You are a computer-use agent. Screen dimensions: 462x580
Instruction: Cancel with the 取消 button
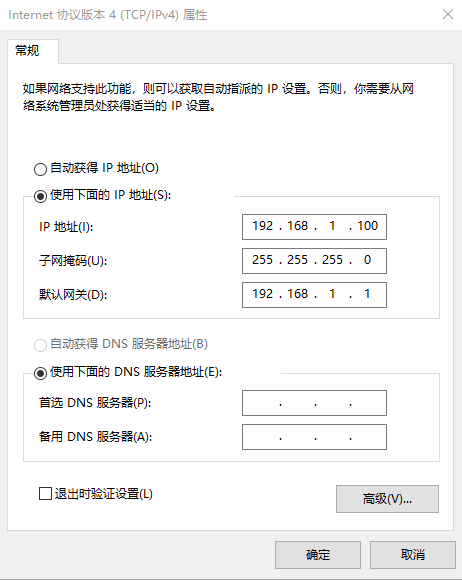coord(413,555)
